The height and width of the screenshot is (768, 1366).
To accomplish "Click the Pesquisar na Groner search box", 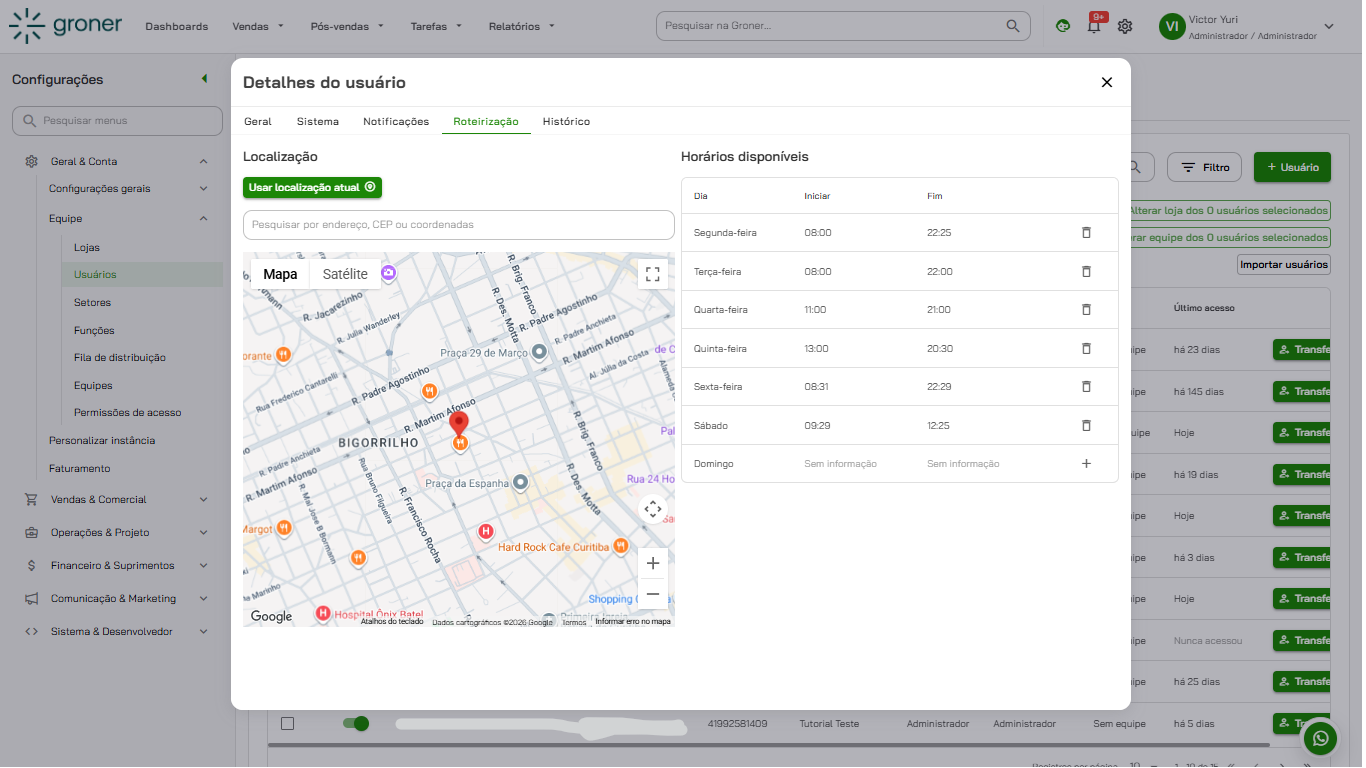I will point(843,26).
